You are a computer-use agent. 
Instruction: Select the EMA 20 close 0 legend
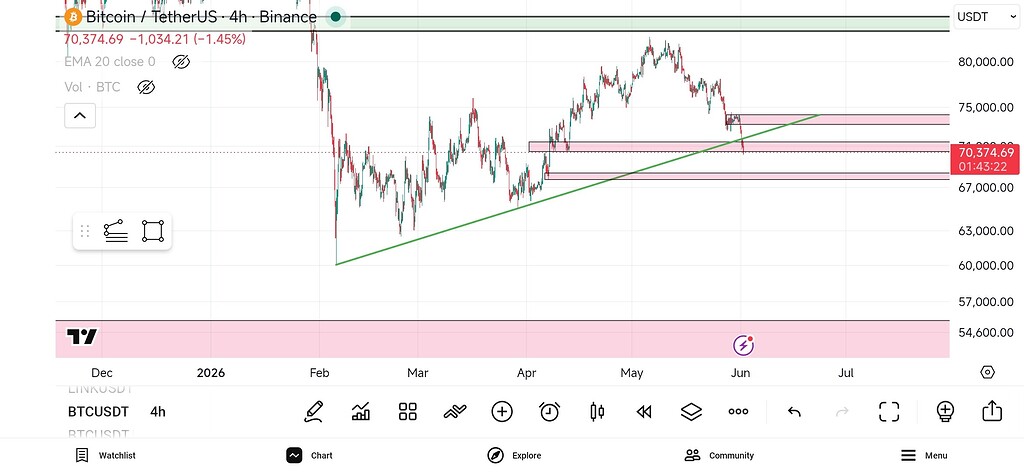tap(110, 62)
